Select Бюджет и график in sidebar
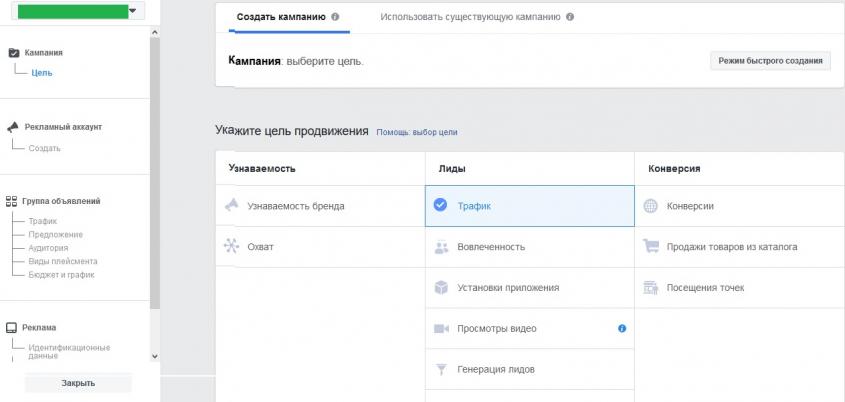Image resolution: width=845 pixels, height=402 pixels. pos(61,275)
